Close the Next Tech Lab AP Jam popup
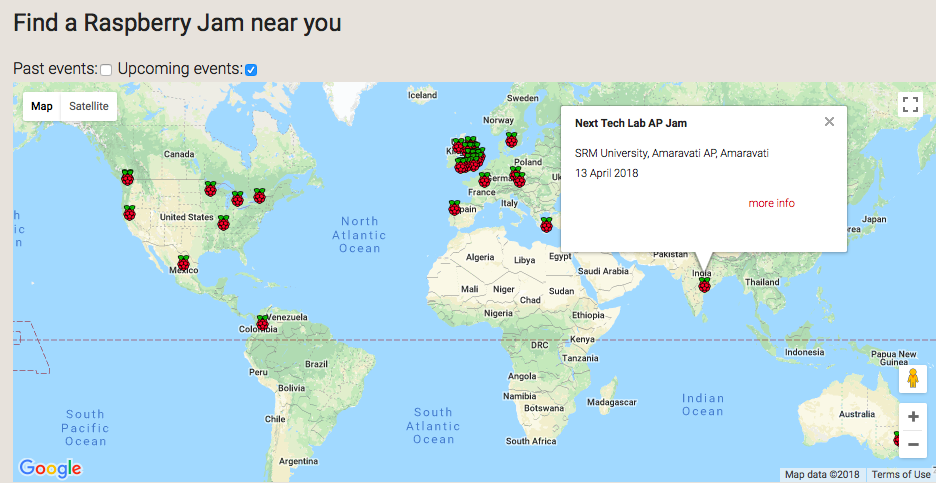This screenshot has height=483, width=936. tap(829, 122)
